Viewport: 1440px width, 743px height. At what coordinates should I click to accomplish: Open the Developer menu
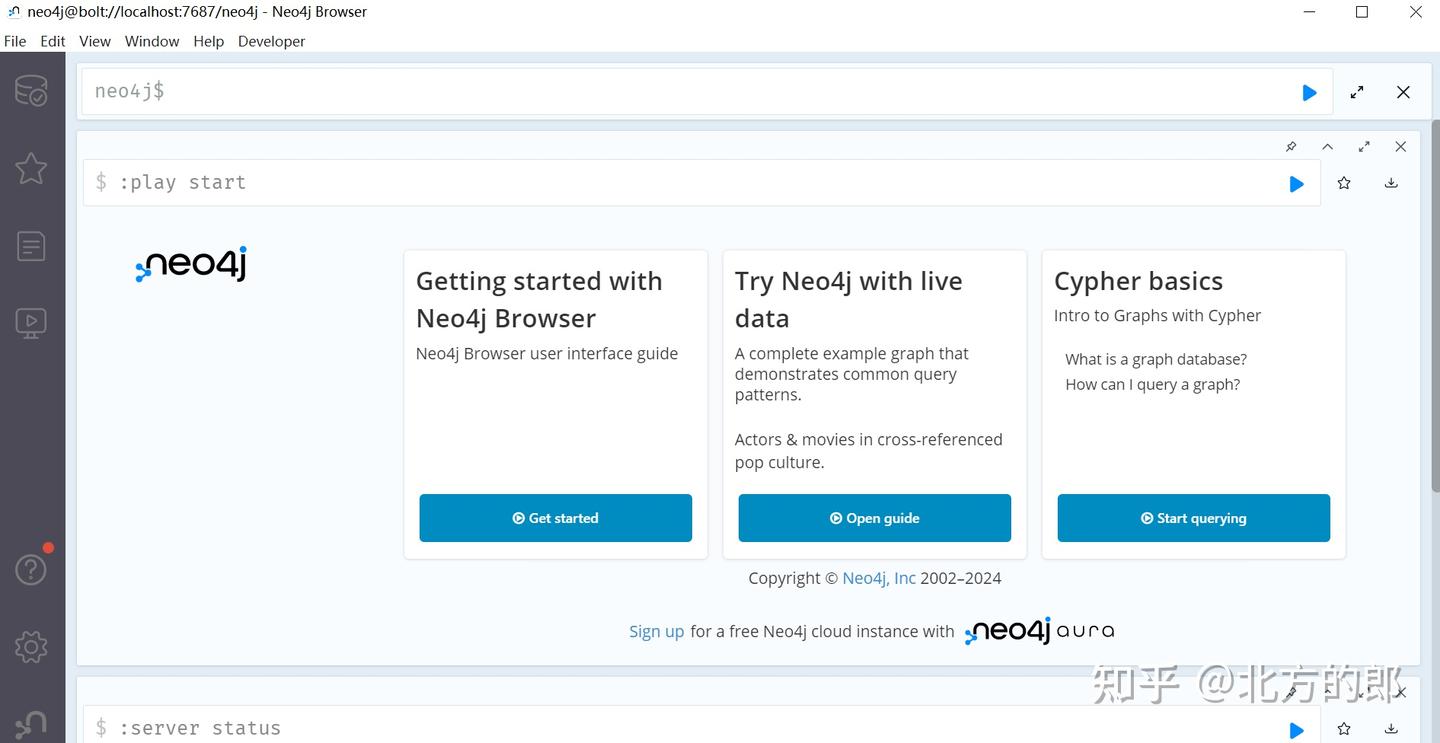271,41
